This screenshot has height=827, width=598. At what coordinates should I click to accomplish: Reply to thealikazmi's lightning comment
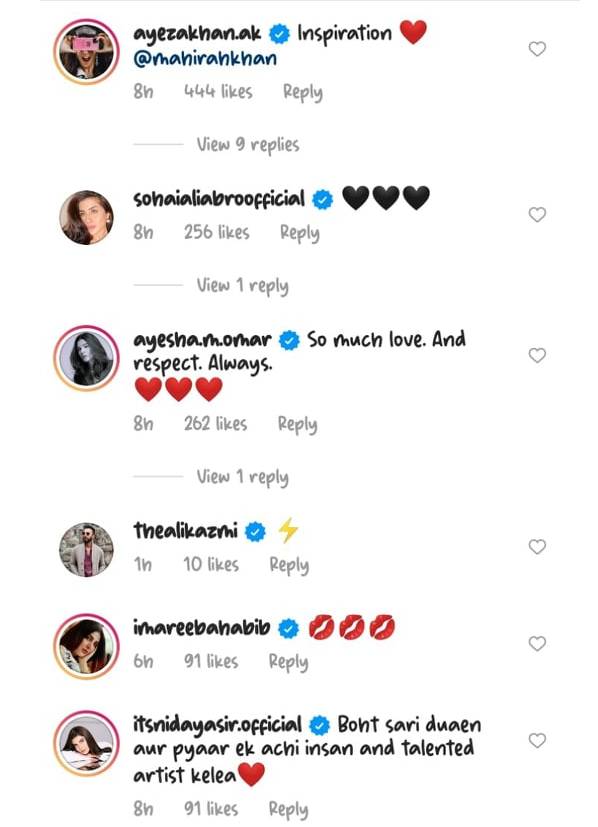(x=289, y=565)
